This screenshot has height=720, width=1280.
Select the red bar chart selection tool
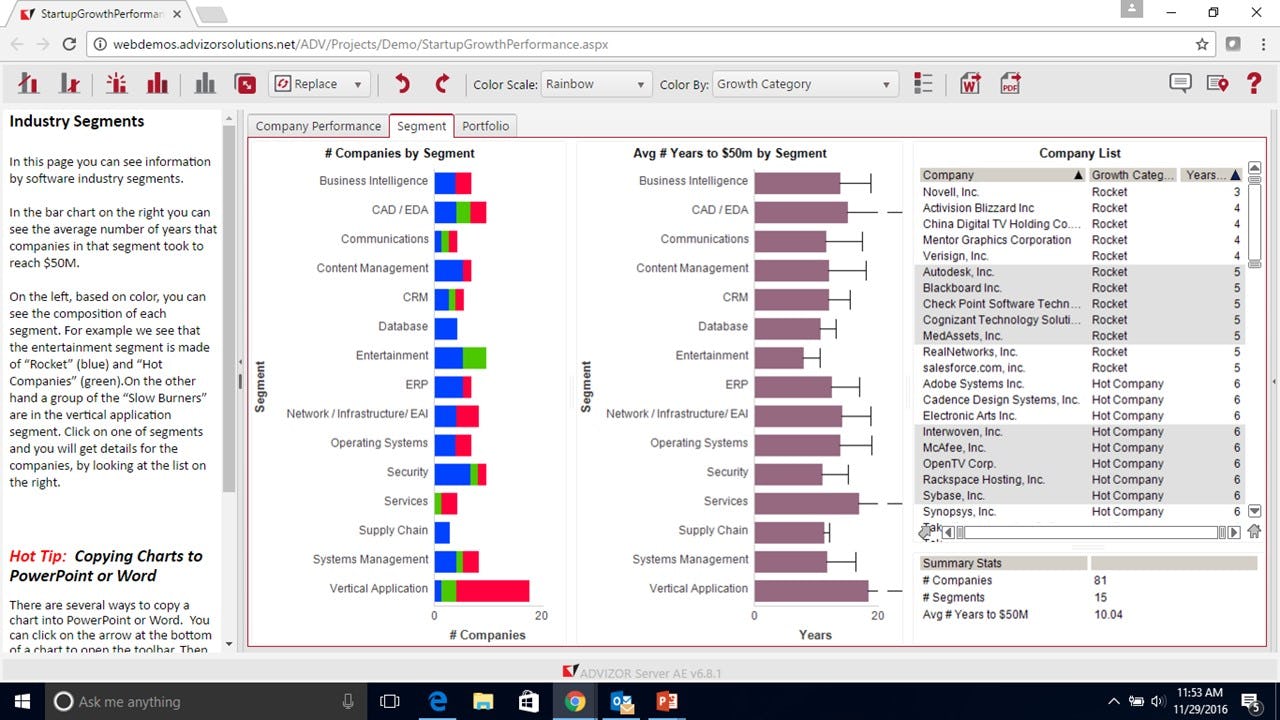[157, 84]
